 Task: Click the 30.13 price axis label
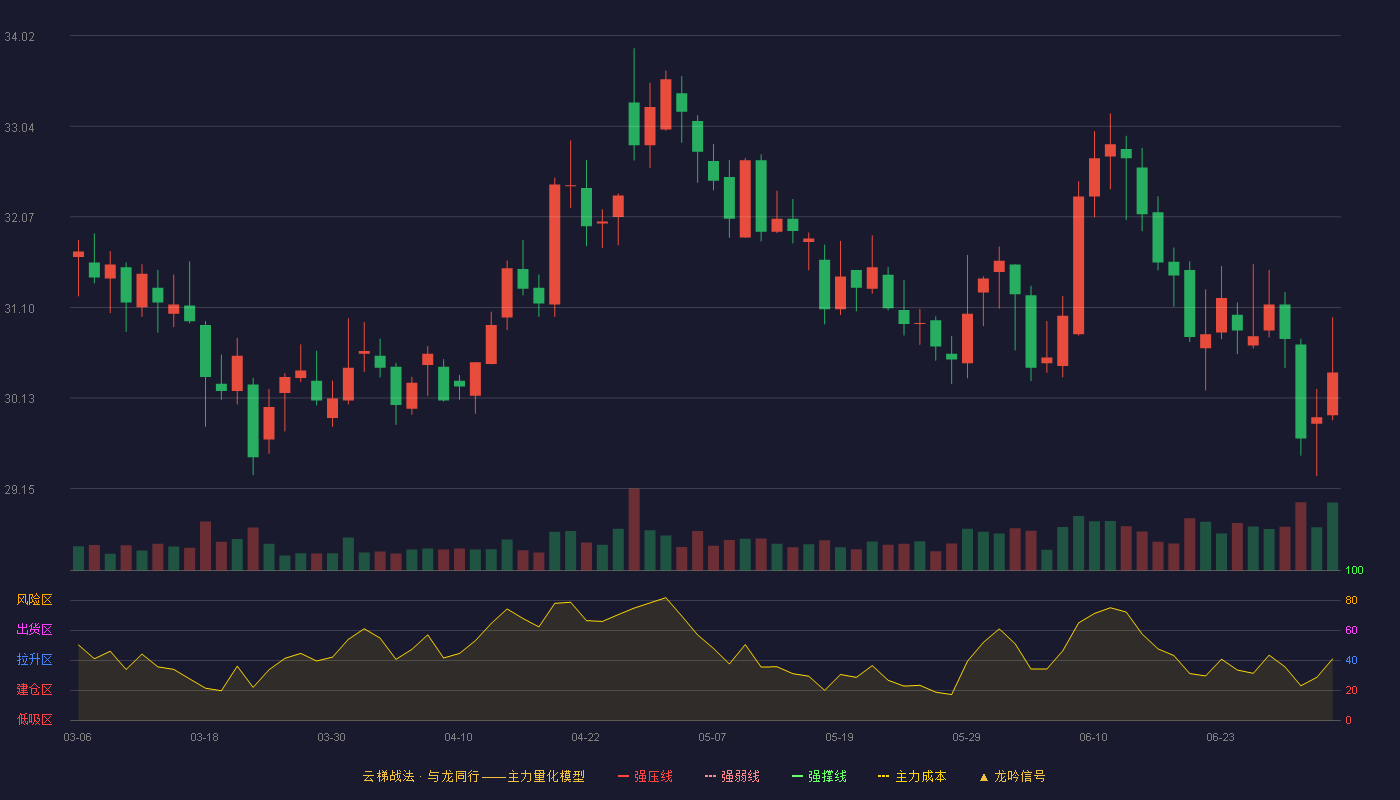pos(20,399)
